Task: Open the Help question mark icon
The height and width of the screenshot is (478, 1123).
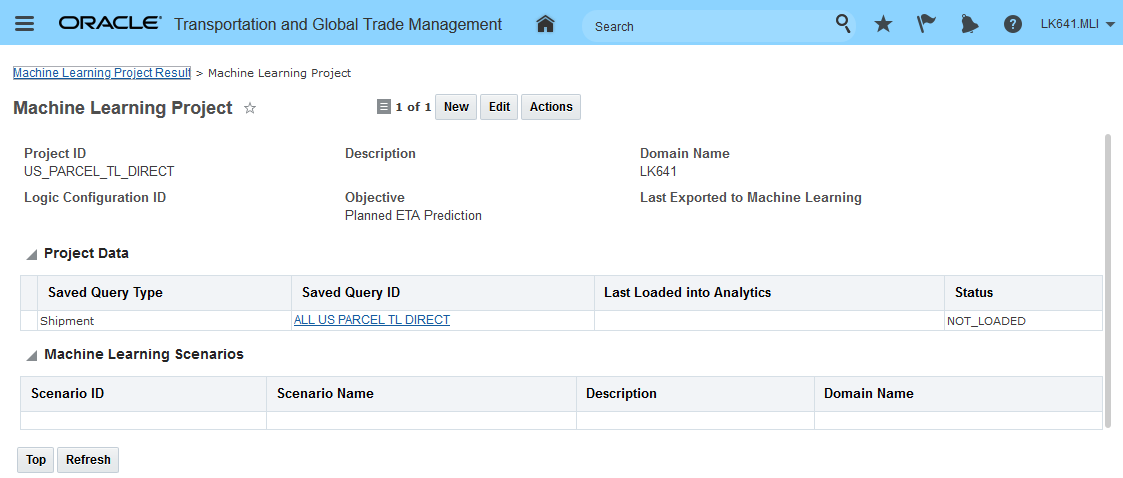Action: point(1012,24)
